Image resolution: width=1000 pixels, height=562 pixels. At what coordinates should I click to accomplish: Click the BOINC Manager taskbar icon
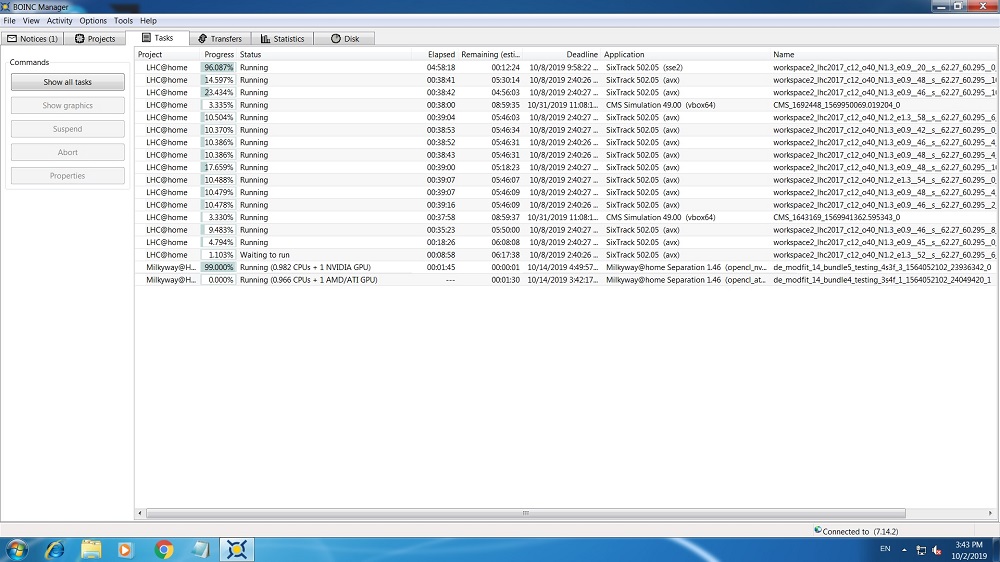(237, 549)
